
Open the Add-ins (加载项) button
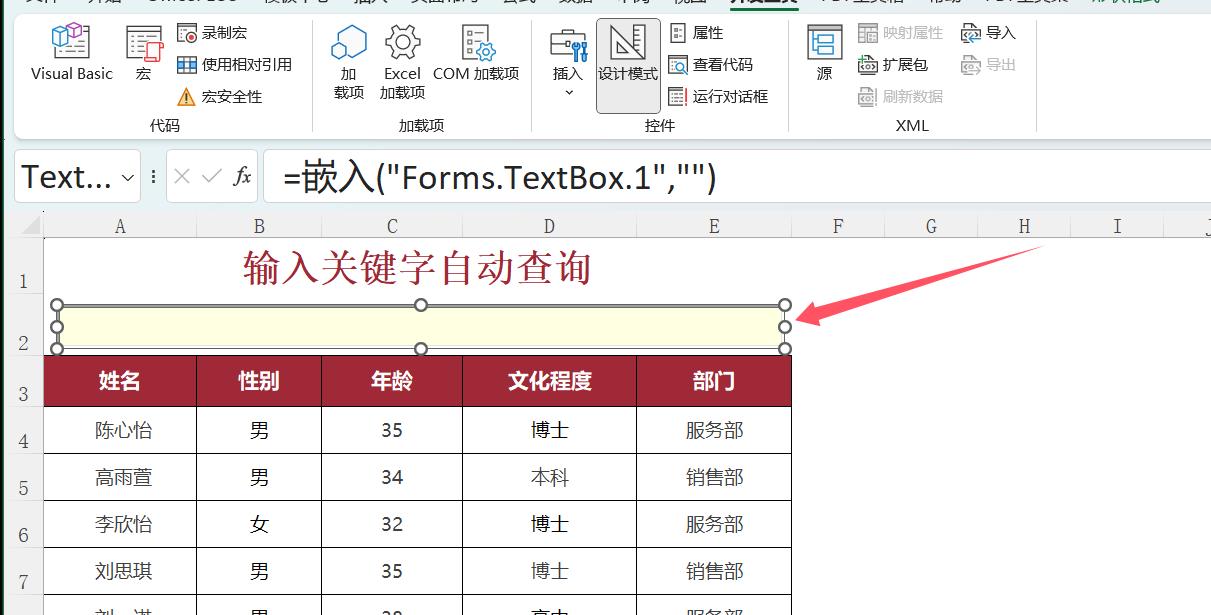coord(349,63)
